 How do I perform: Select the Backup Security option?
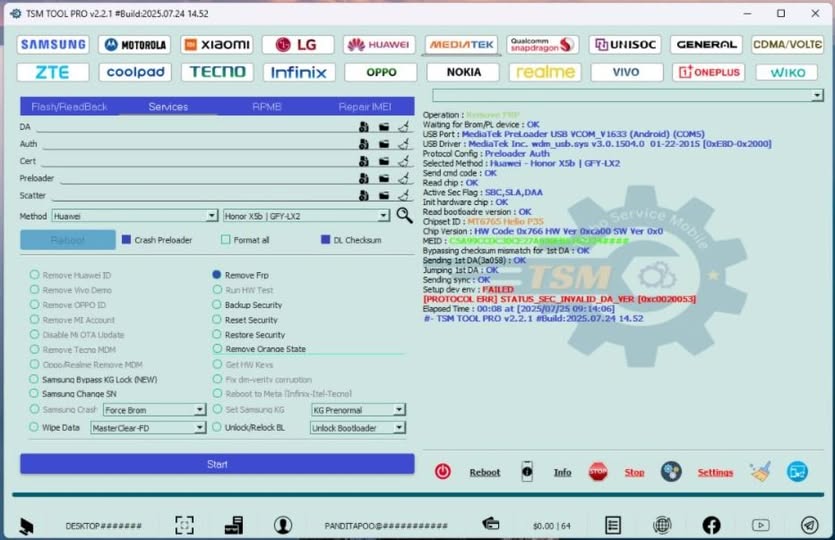(x=217, y=305)
